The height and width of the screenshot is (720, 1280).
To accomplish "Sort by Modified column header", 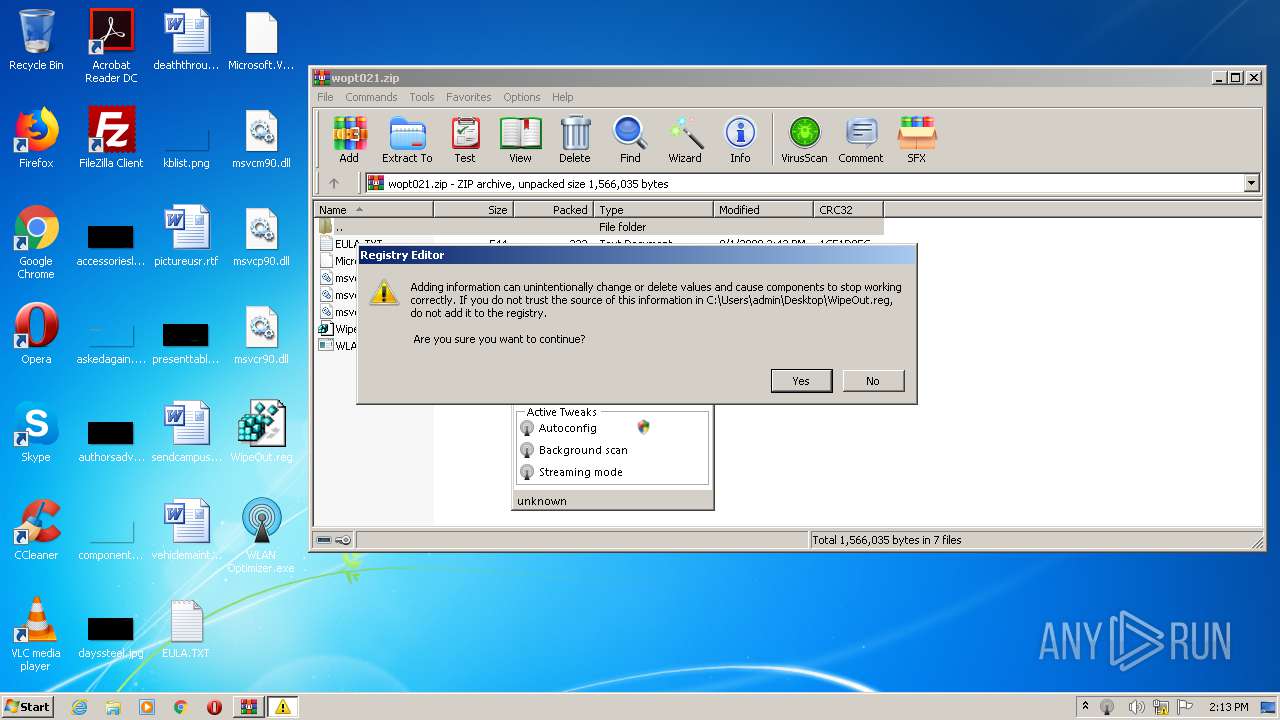I will [764, 210].
